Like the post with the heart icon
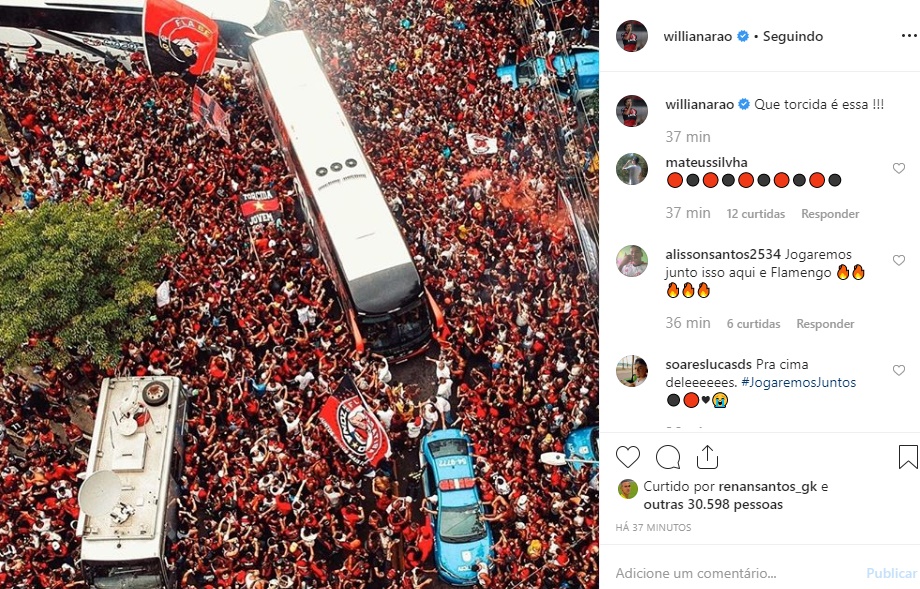Image resolution: width=920 pixels, height=589 pixels. pos(627,457)
